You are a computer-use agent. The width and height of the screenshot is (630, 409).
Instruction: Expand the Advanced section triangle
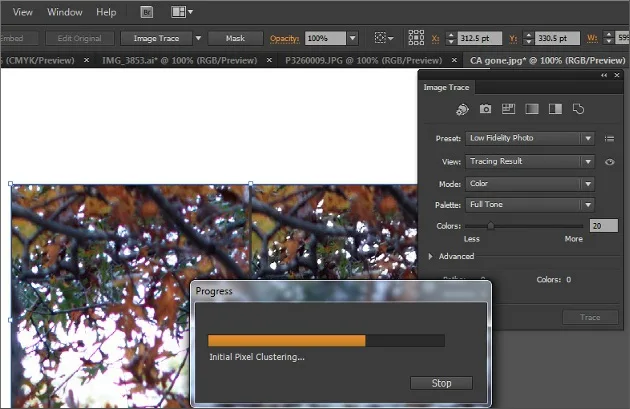tap(430, 256)
